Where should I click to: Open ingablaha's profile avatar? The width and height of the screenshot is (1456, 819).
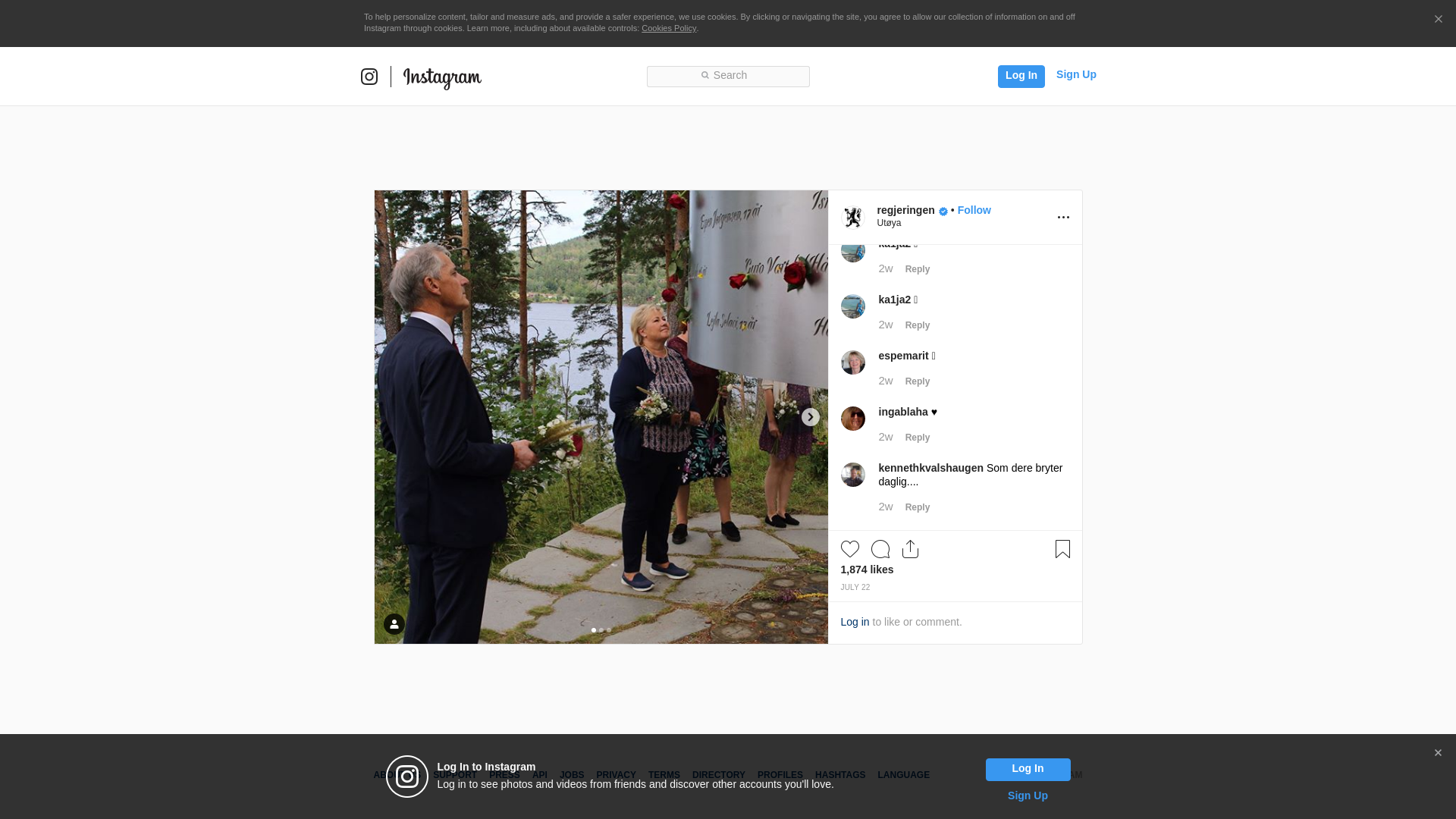[853, 419]
